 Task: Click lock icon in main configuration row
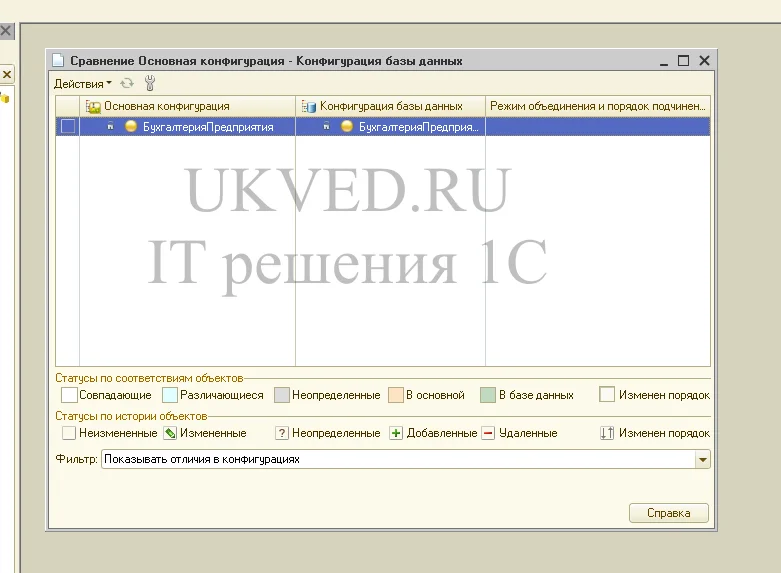pyautogui.click(x=111, y=127)
